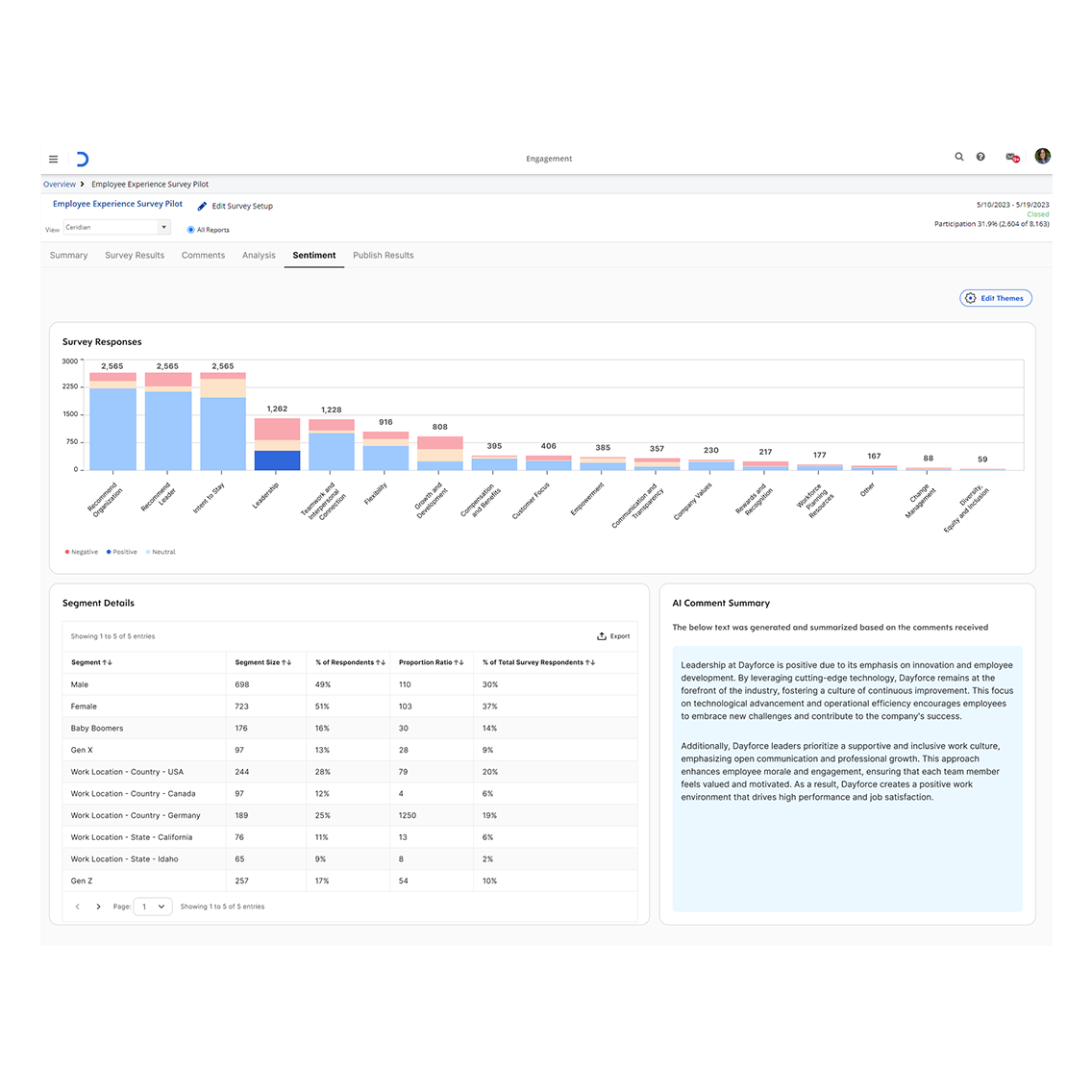Switch to the Comments tab

[x=203, y=256]
